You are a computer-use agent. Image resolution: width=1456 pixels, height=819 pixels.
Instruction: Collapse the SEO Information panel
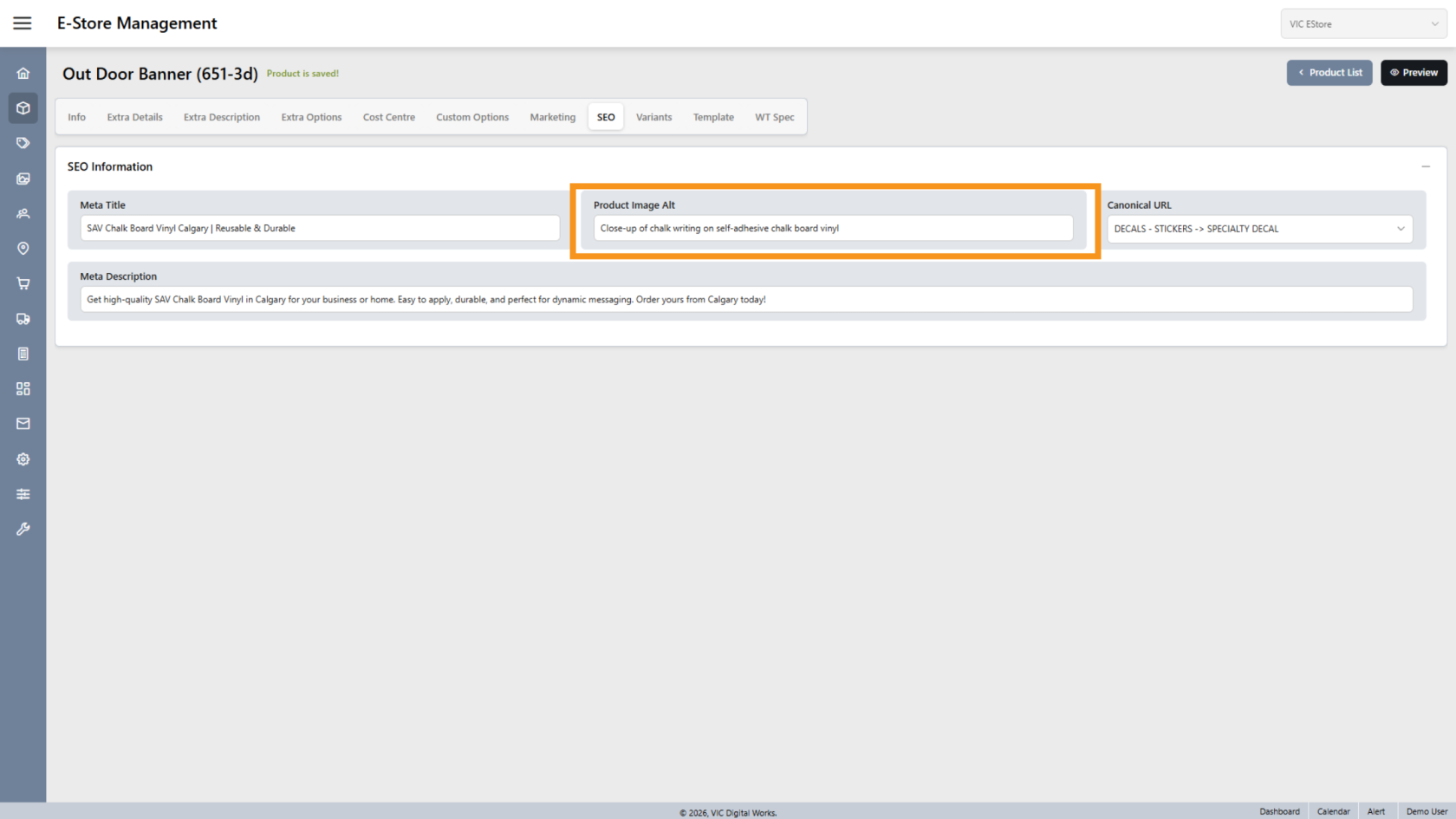pyautogui.click(x=1425, y=166)
